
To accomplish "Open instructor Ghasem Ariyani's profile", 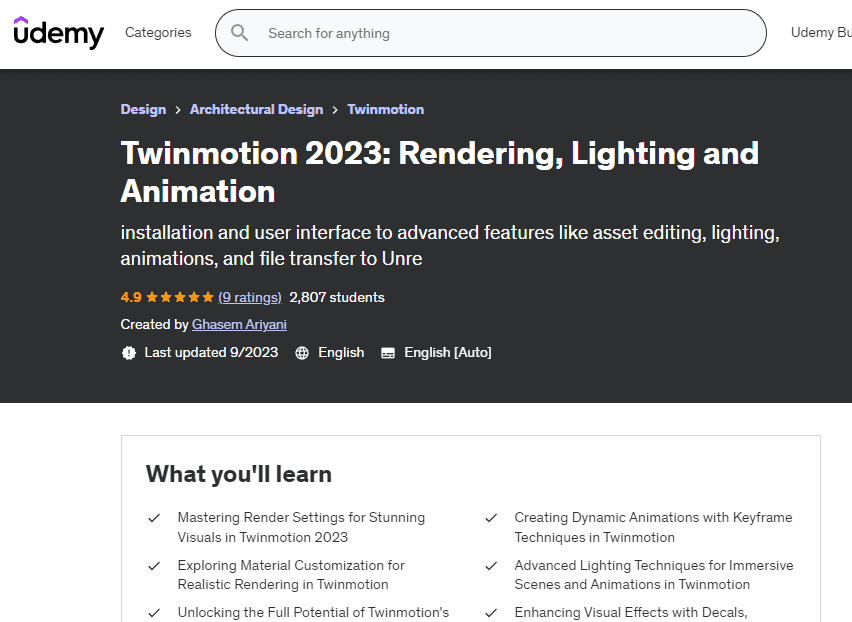I will point(239,324).
